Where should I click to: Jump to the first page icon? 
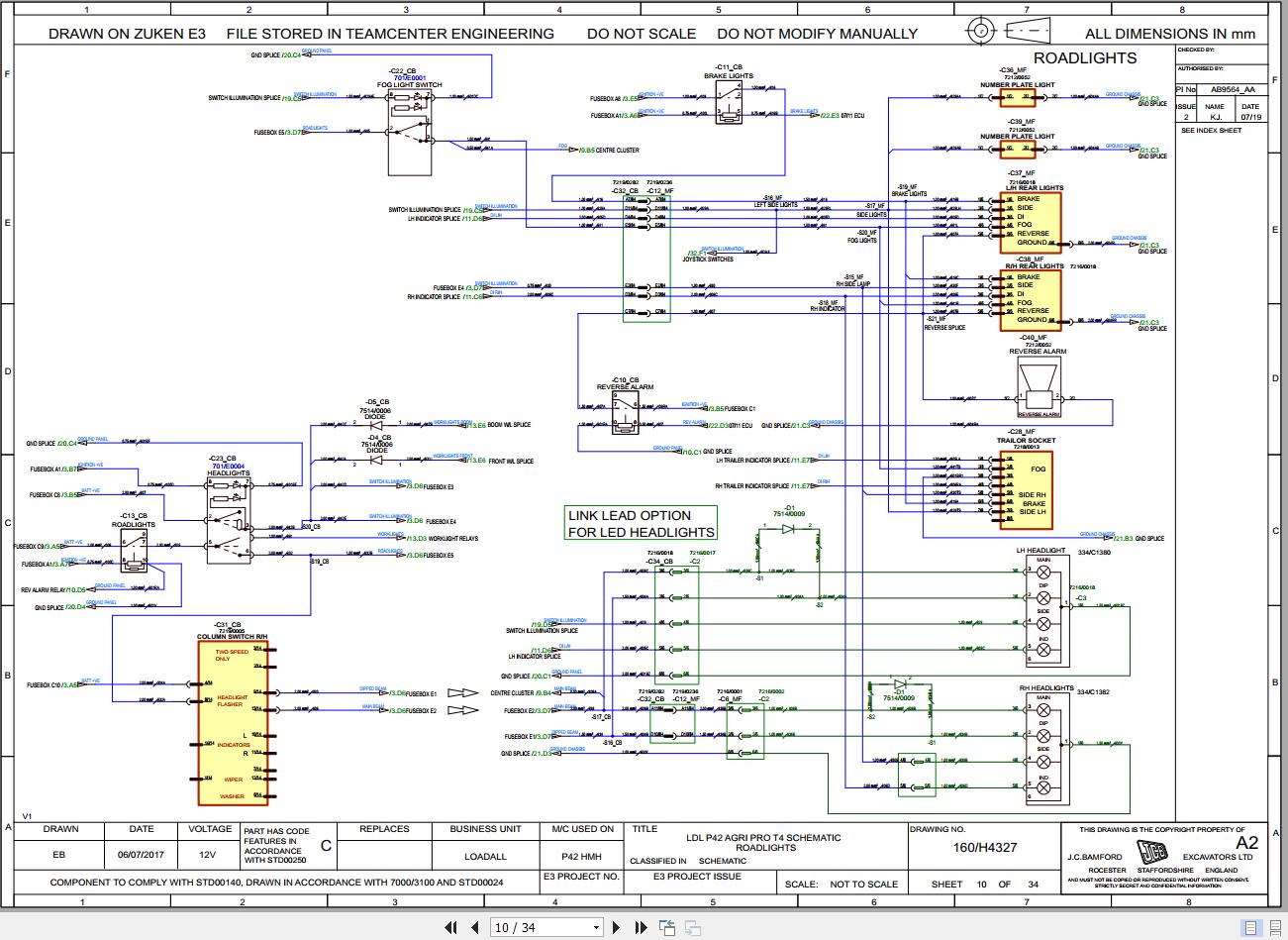click(450, 927)
